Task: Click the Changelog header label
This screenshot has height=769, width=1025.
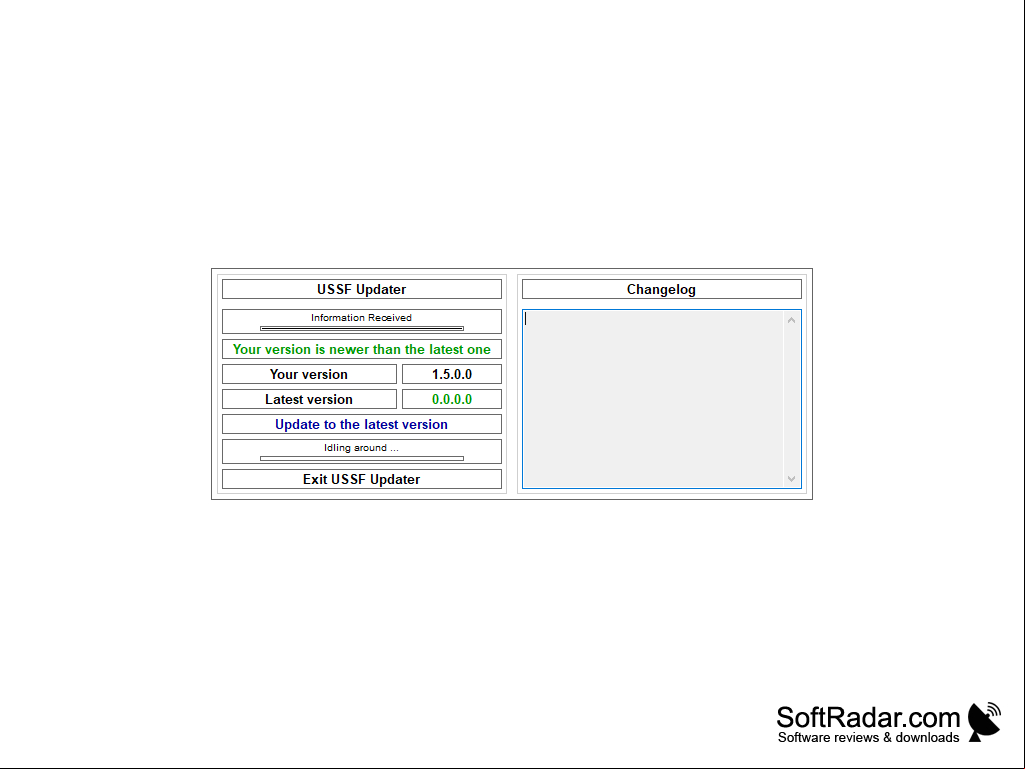Action: click(662, 289)
